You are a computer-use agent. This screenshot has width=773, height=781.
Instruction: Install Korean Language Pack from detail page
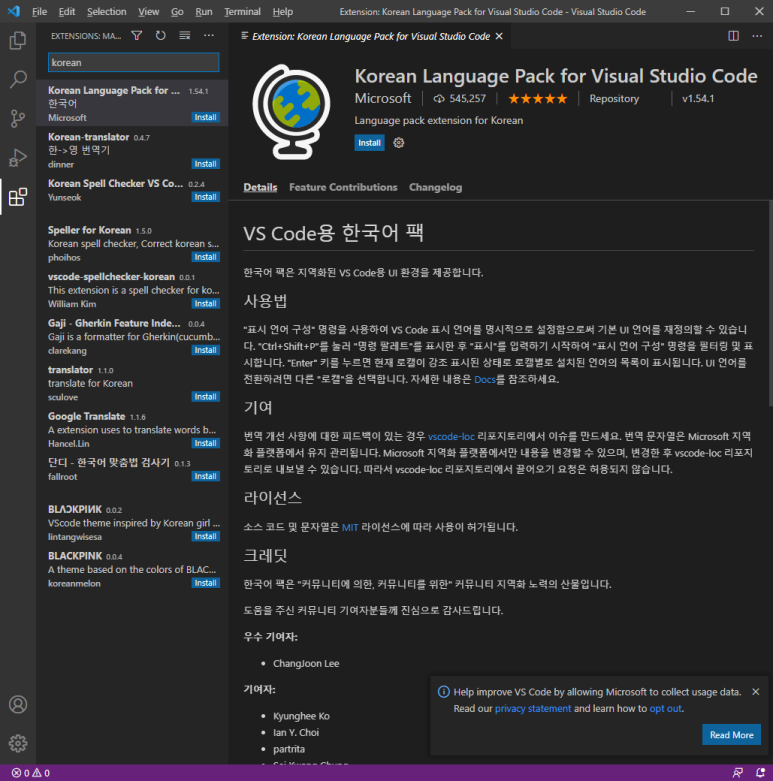369,143
